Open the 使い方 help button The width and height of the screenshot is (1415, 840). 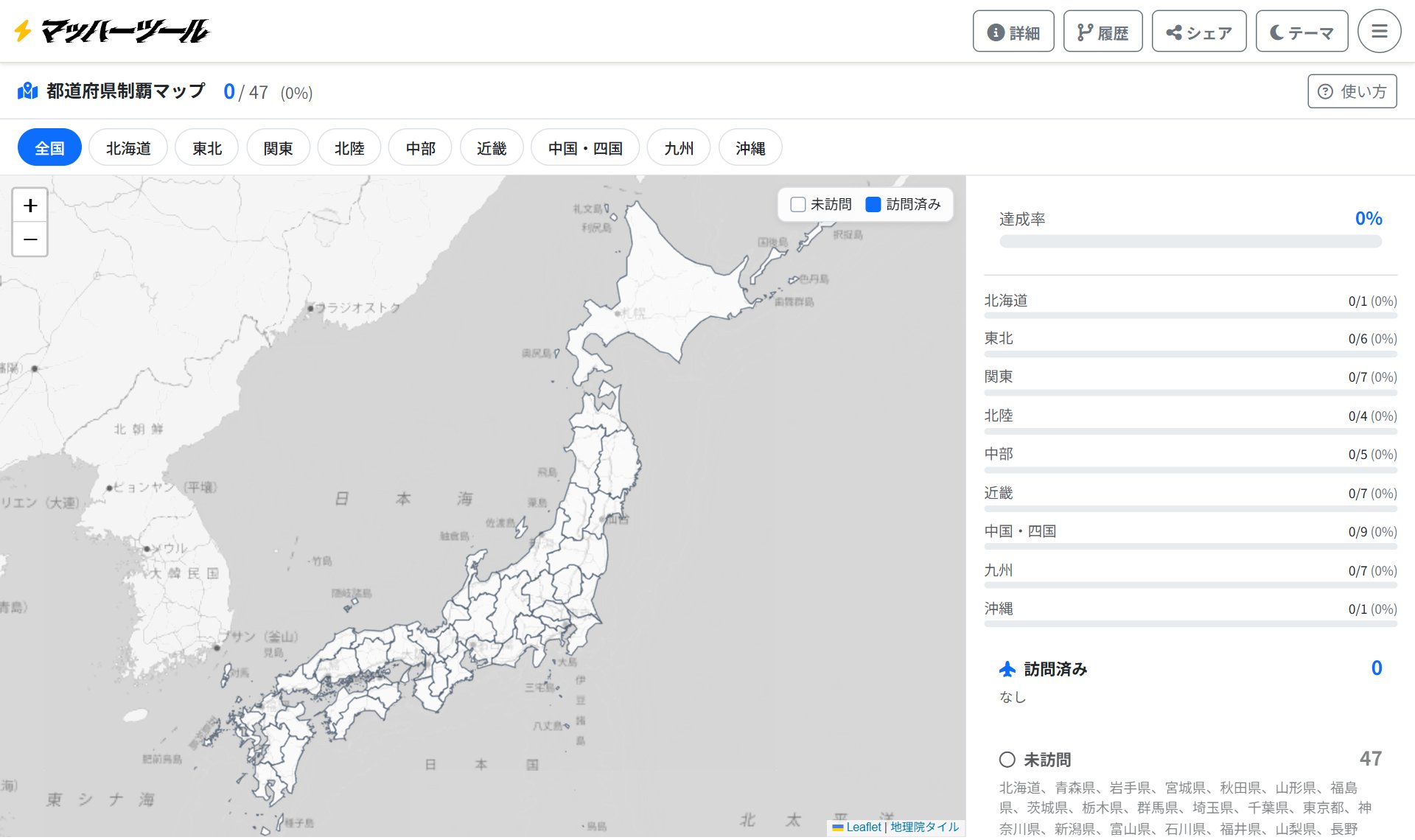point(1352,91)
